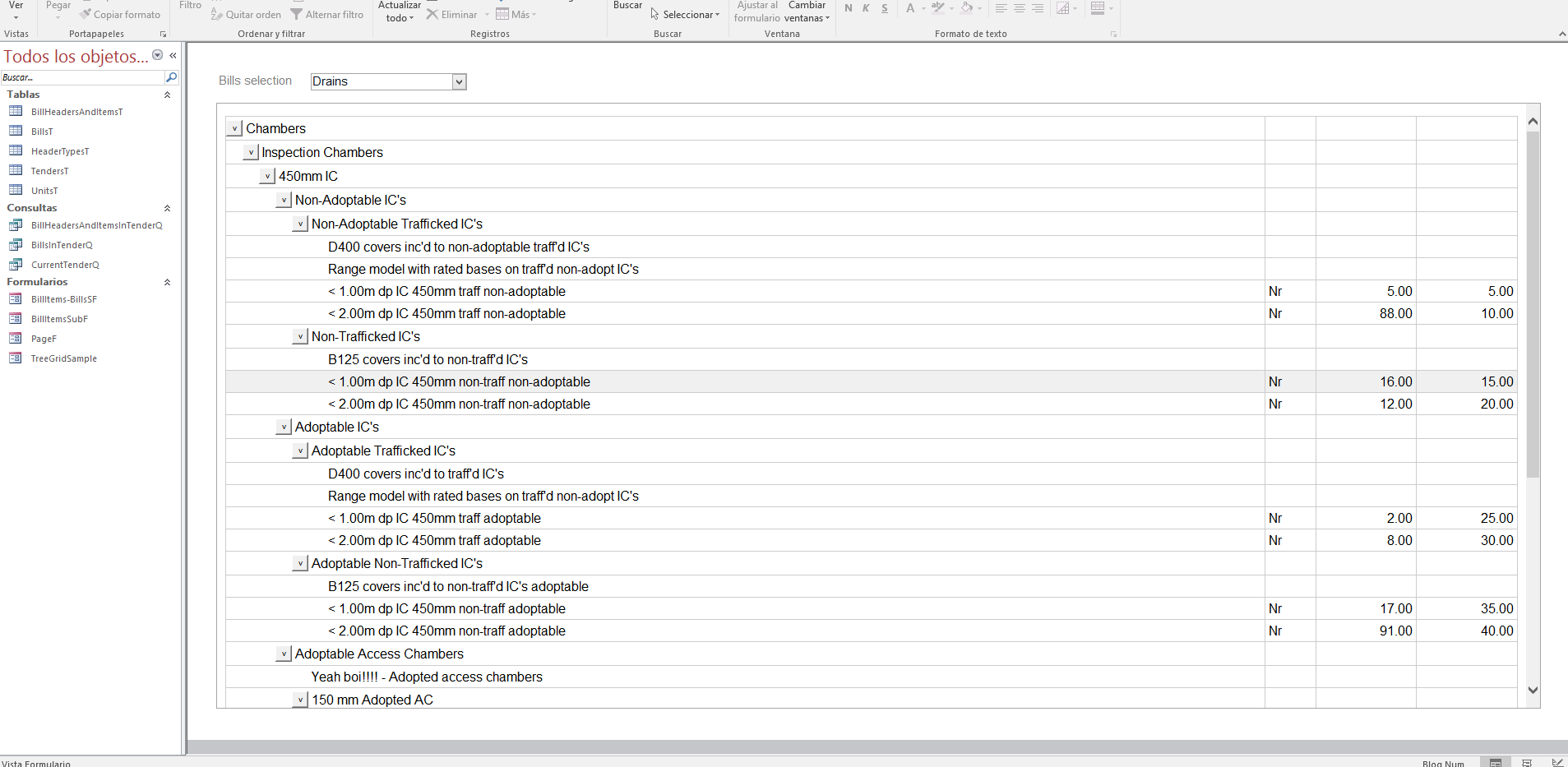This screenshot has width=1568, height=767.
Task: Open the navigation pane options menu
Action: click(157, 55)
